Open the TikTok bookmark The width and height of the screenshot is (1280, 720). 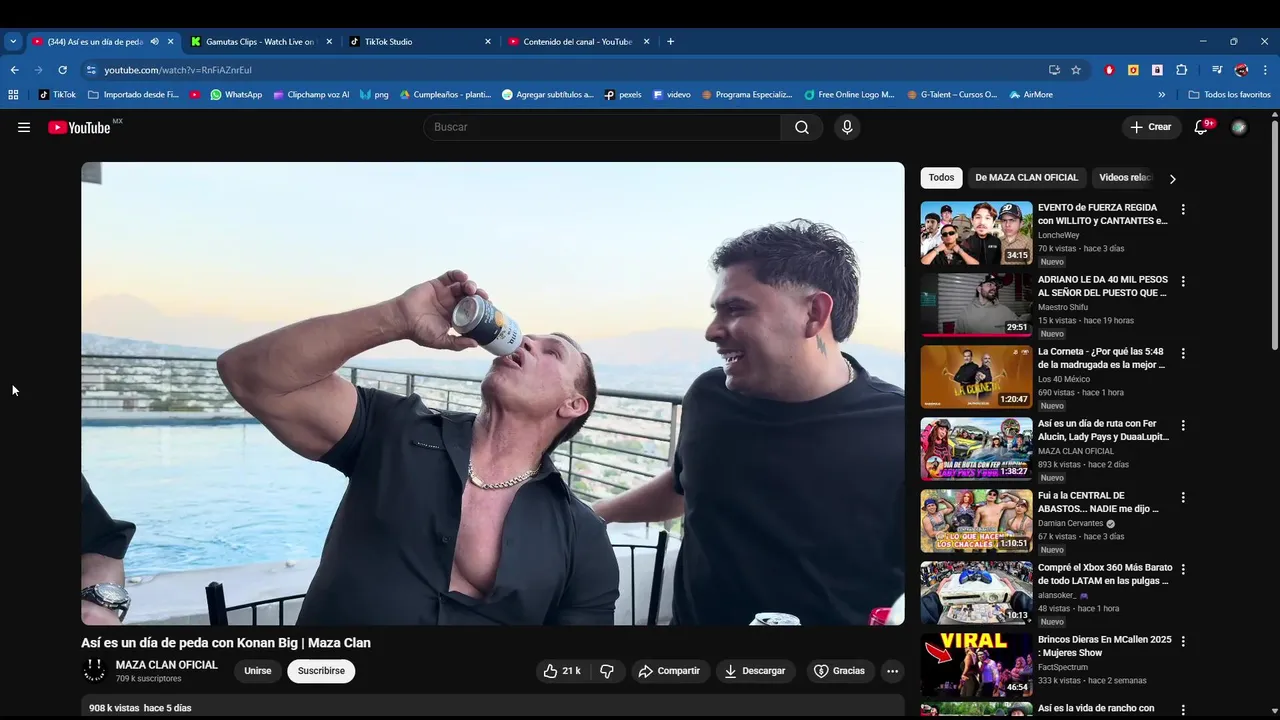click(57, 95)
